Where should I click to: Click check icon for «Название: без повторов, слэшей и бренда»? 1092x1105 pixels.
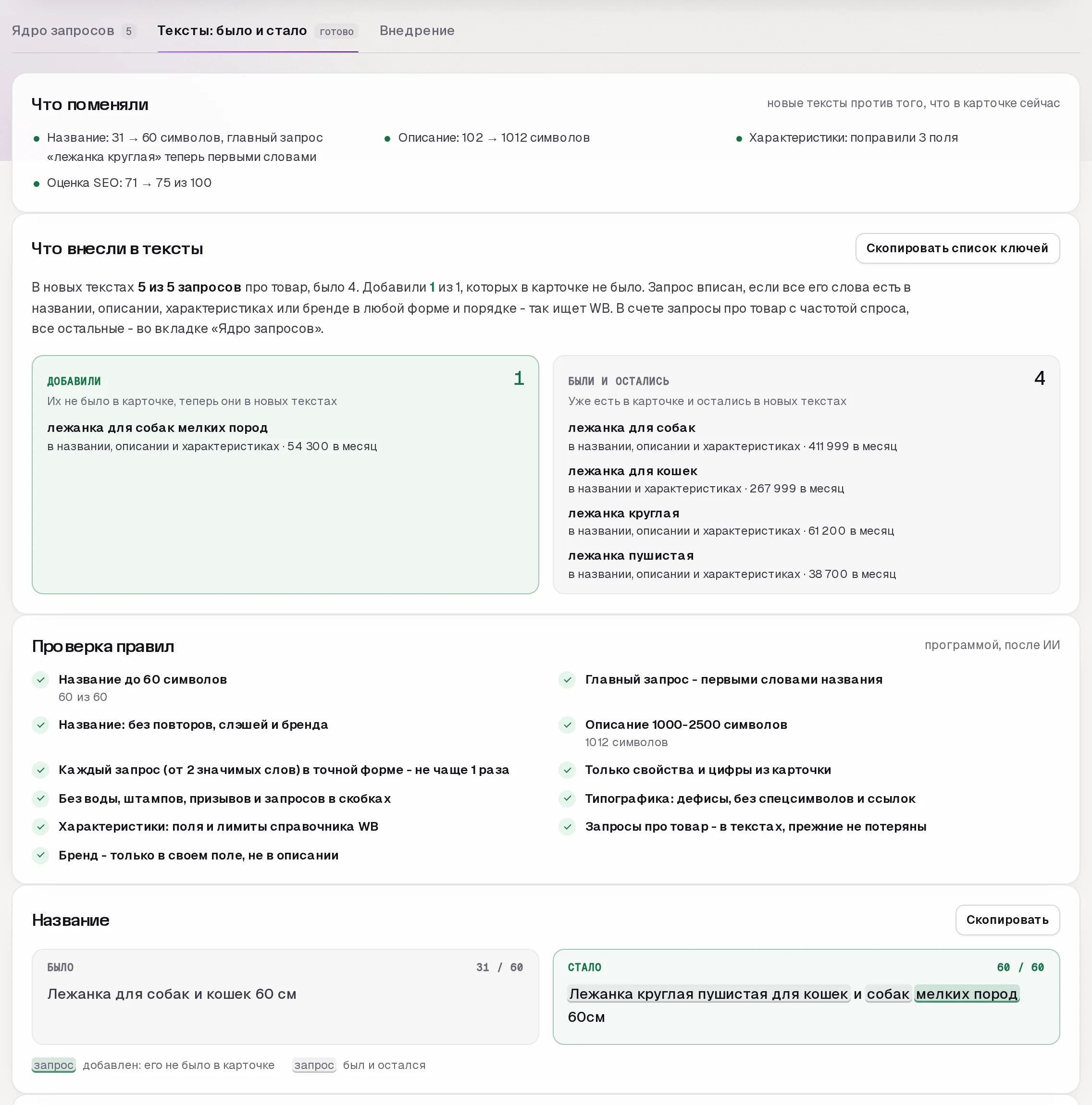pyautogui.click(x=41, y=724)
